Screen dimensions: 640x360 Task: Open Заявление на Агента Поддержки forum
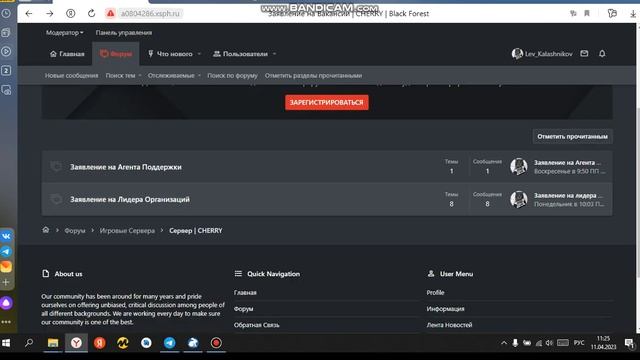(x=126, y=167)
